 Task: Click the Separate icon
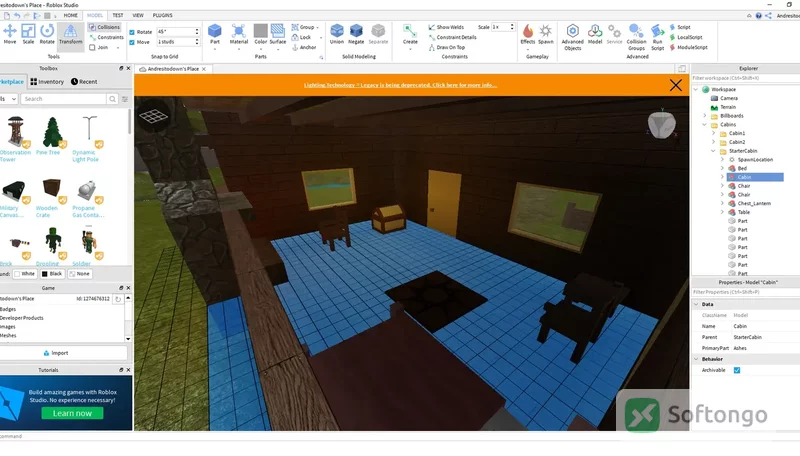click(x=378, y=34)
